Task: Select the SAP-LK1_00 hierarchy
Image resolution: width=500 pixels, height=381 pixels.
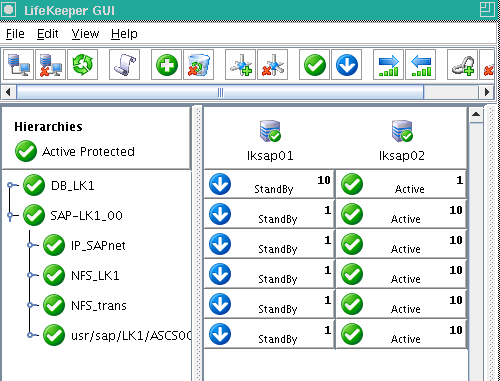Action: (86, 216)
